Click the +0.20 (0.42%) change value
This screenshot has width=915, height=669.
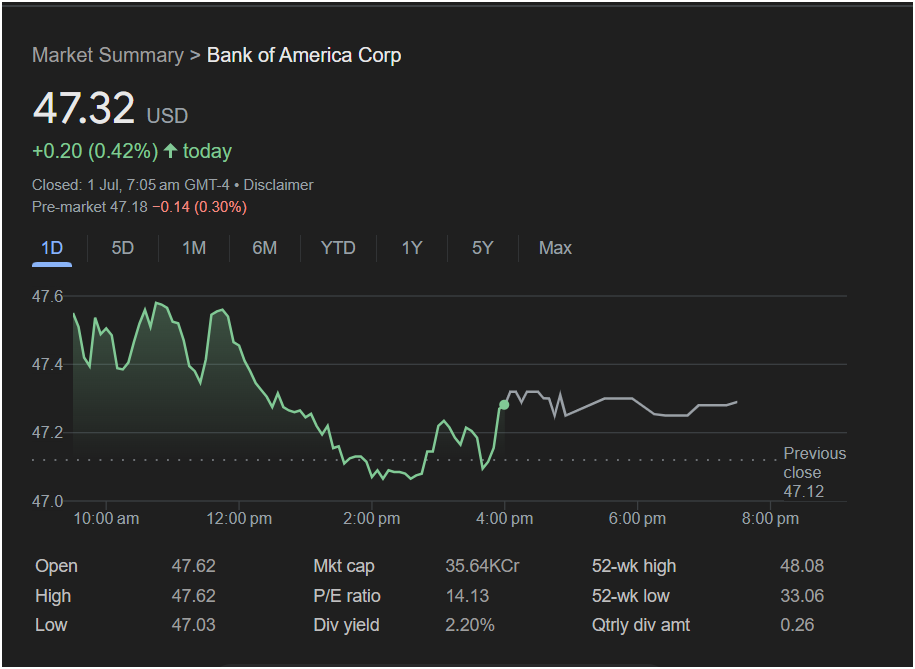95,151
